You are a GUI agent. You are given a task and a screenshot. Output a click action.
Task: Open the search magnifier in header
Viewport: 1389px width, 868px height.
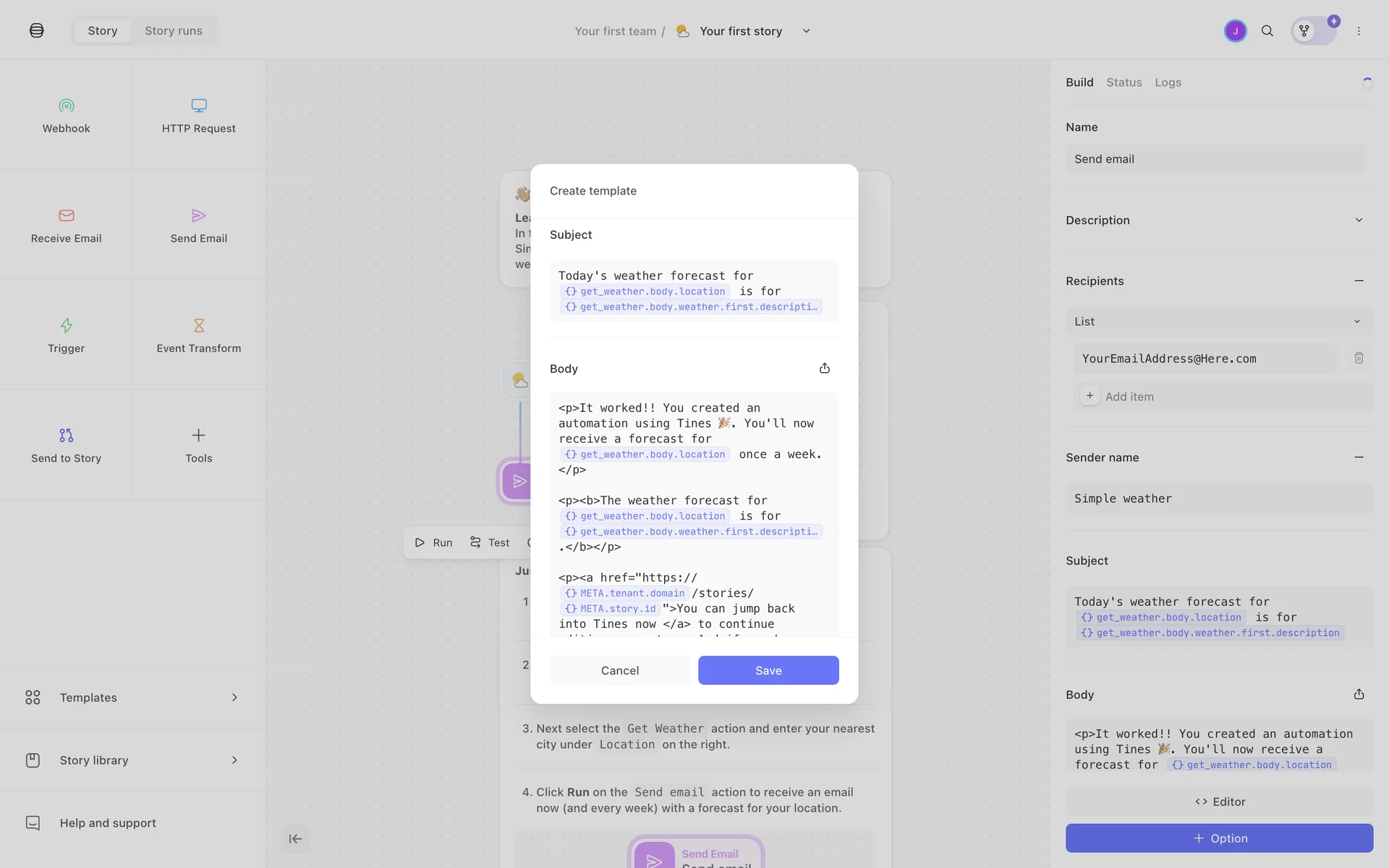pos(1267,31)
